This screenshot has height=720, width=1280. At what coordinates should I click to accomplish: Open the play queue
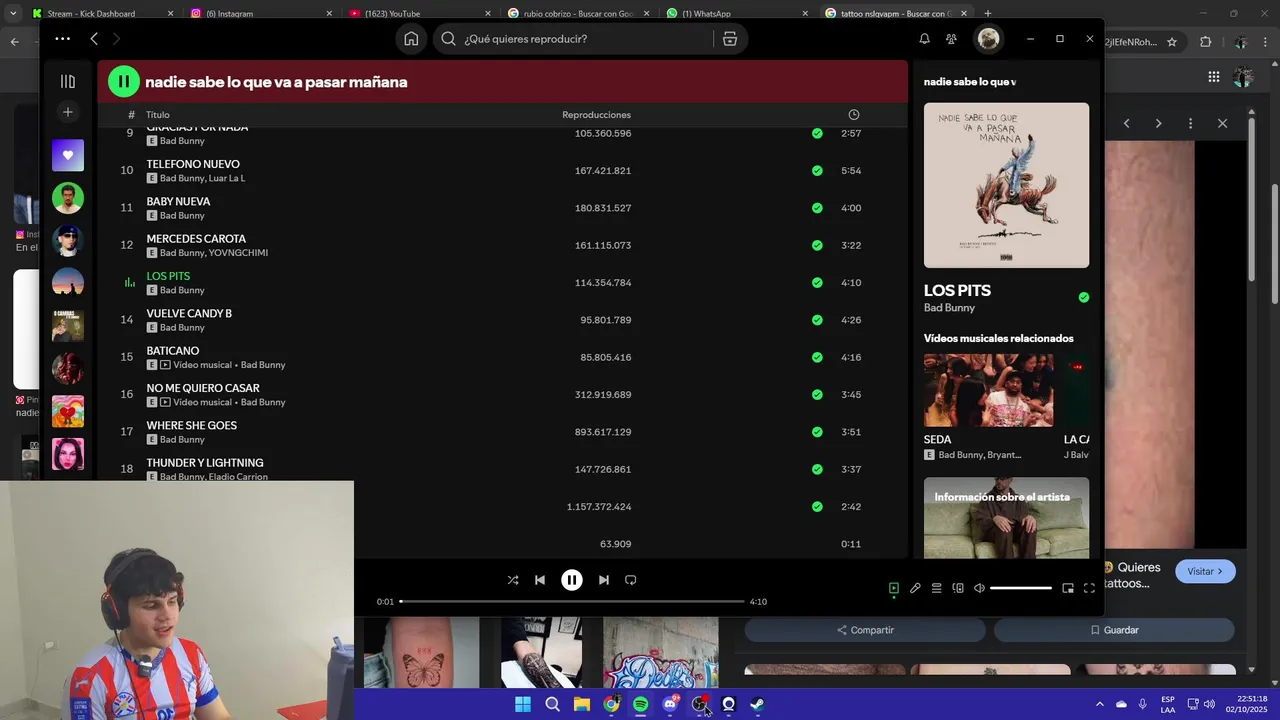(x=936, y=588)
